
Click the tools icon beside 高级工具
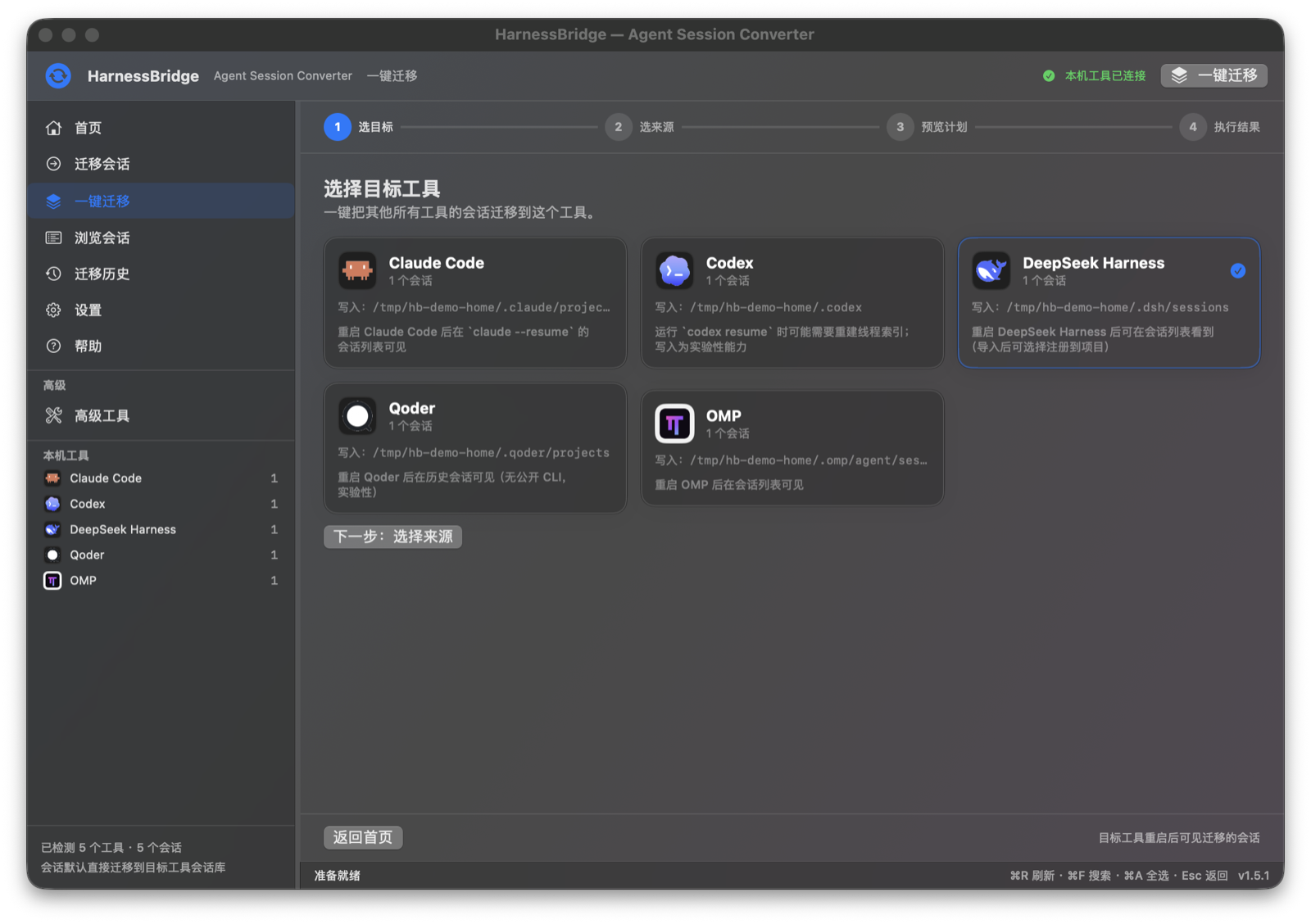53,415
